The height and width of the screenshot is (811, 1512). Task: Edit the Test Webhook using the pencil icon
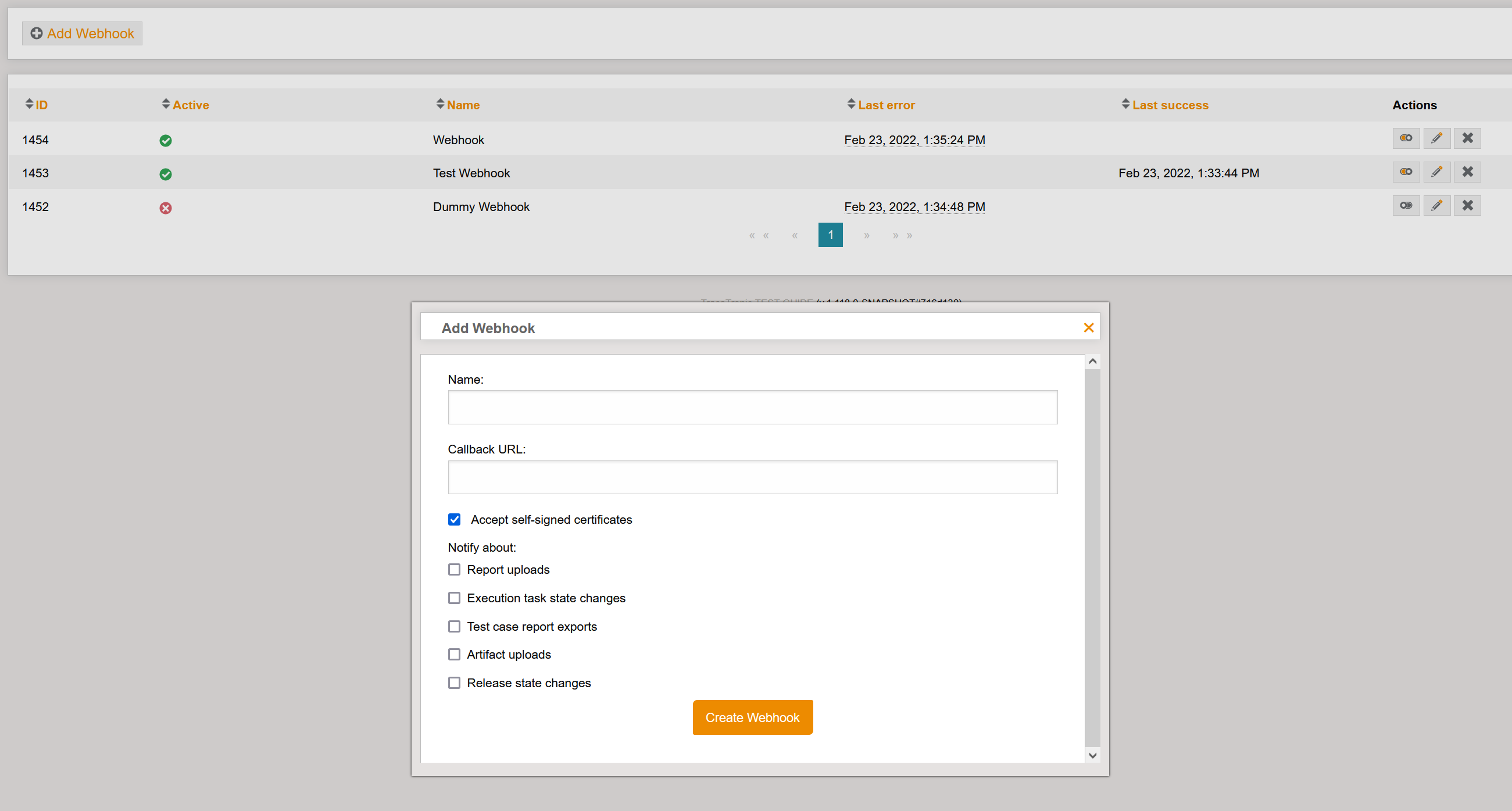click(1437, 172)
